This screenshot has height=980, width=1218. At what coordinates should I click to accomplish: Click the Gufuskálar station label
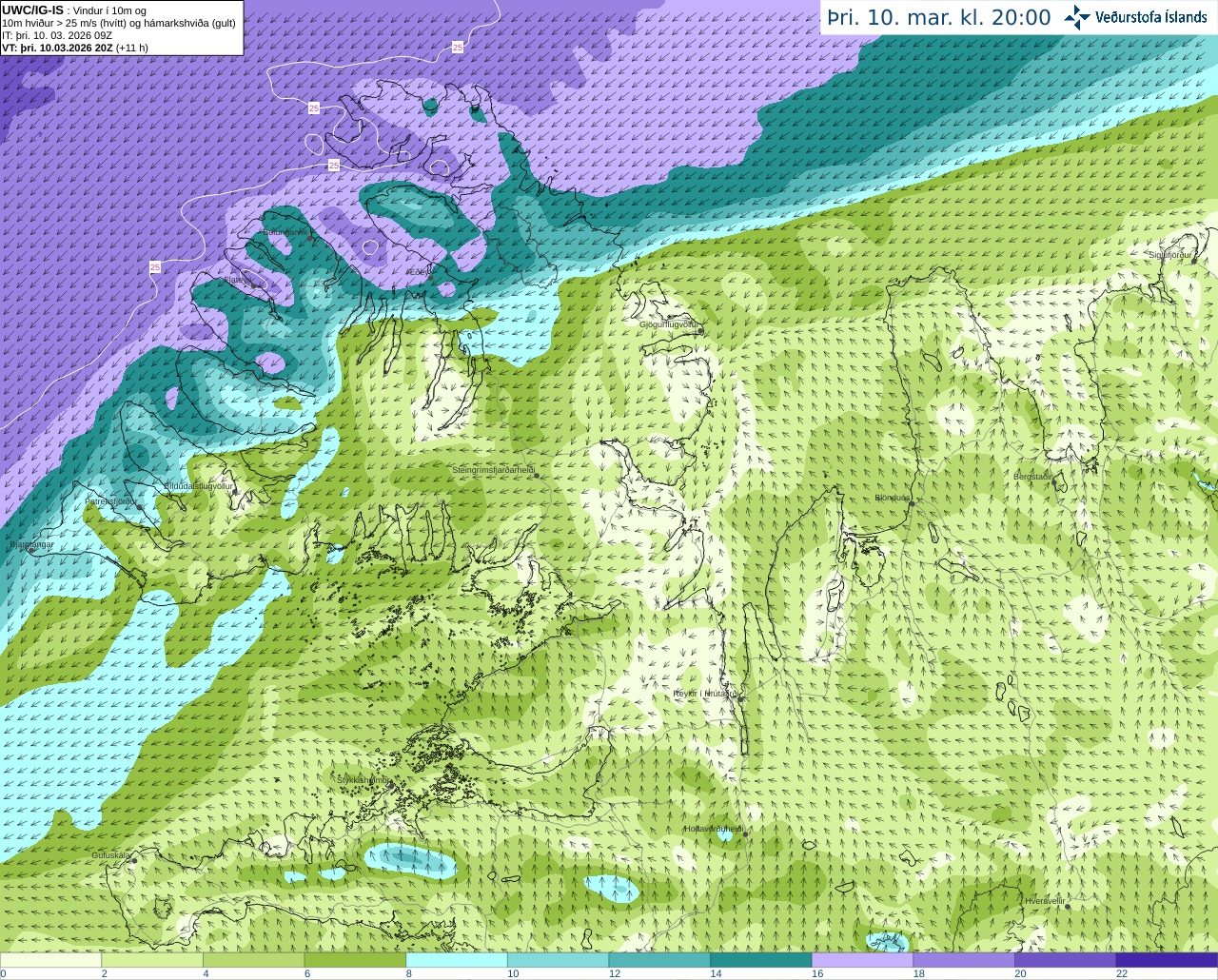pos(110,855)
